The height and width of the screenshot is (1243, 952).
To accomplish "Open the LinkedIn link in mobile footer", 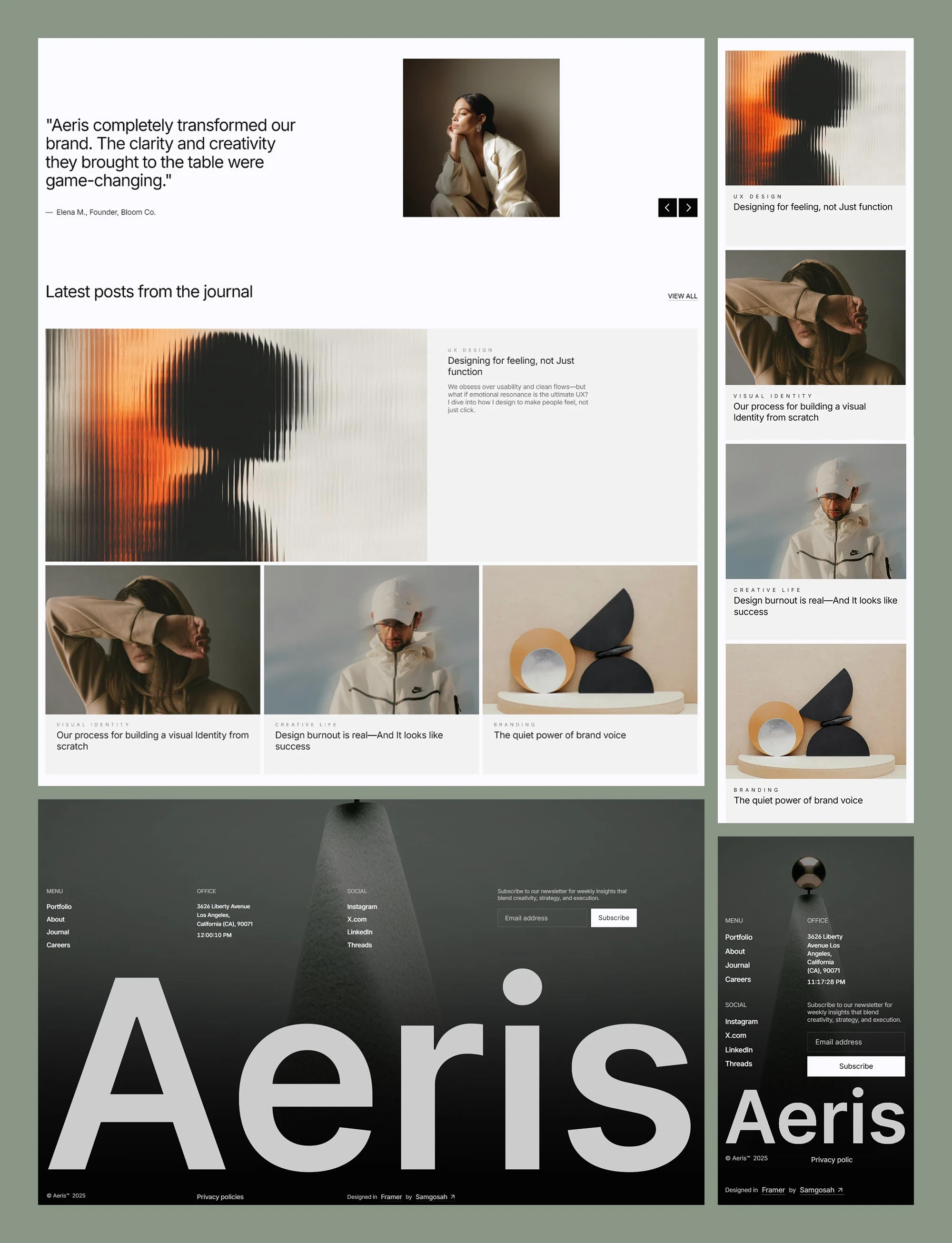I will click(x=738, y=1050).
